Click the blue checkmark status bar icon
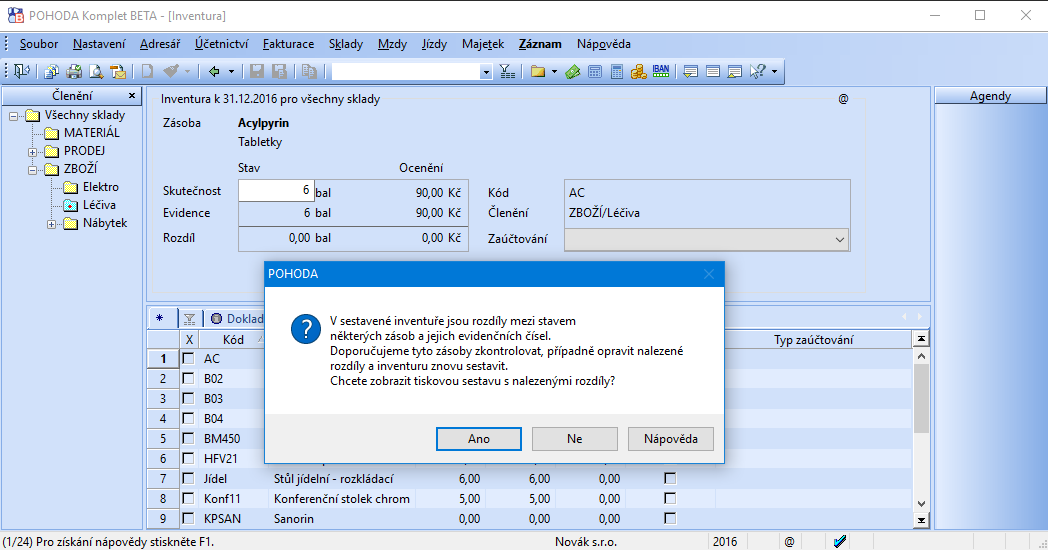 tap(839, 541)
